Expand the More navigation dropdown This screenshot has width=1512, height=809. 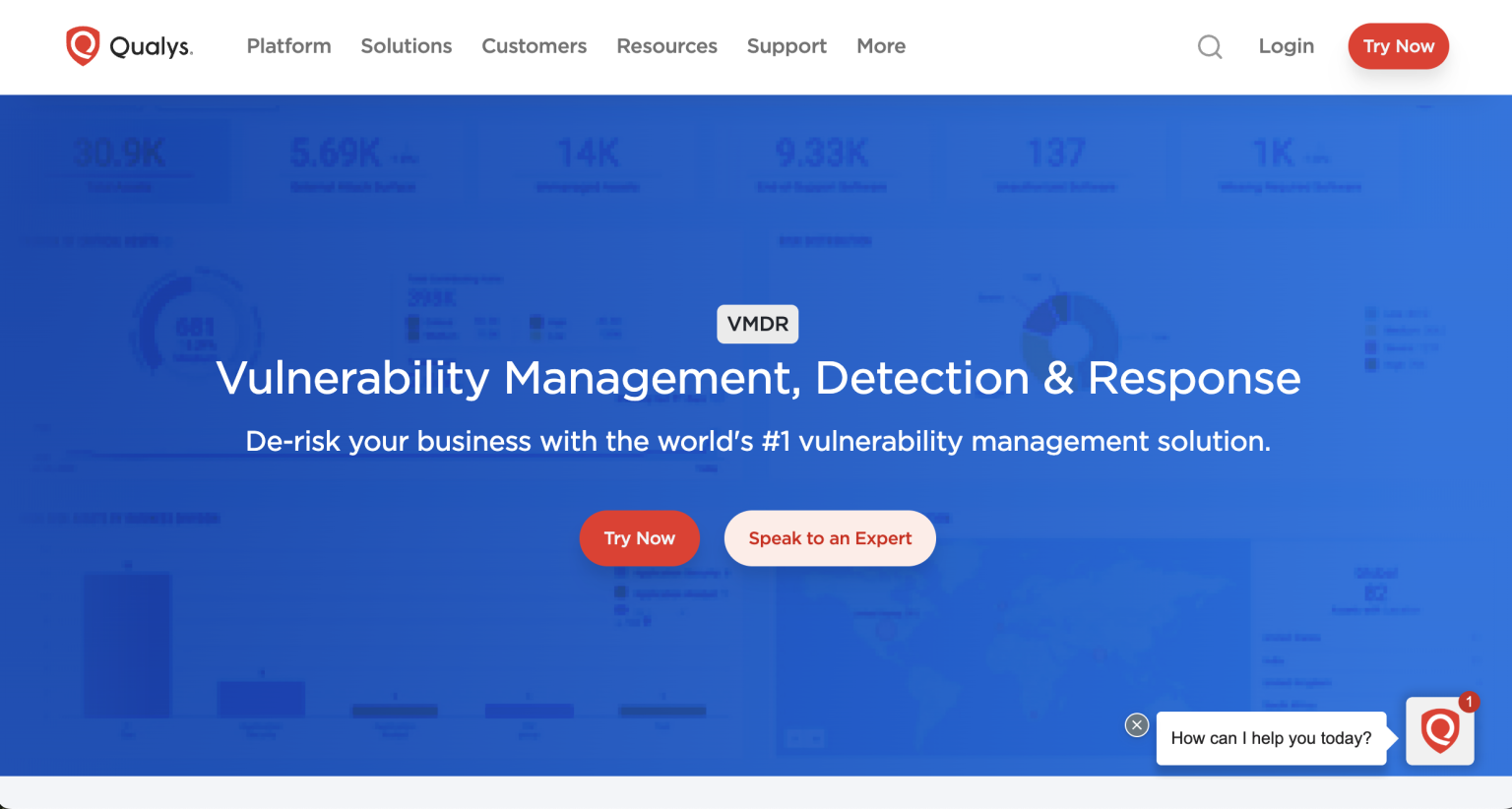pyautogui.click(x=880, y=45)
